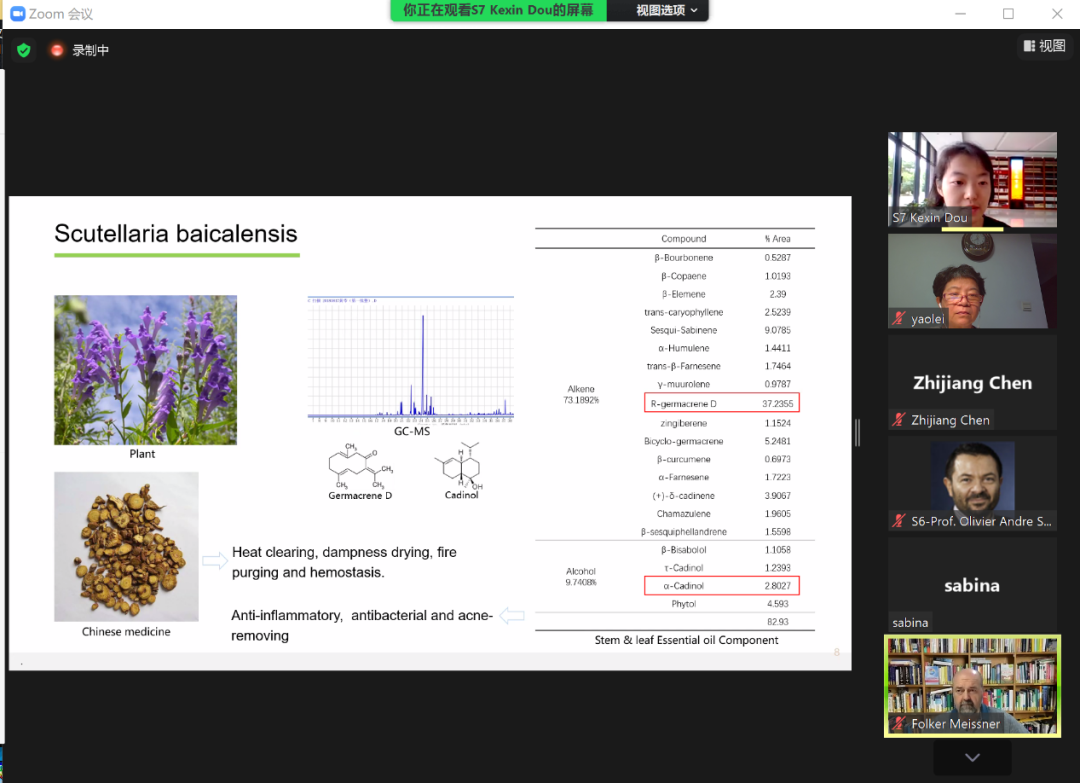Screen dimensions: 1080x783
Task: Click muted mic icon beside Zhijiang Chen name
Action: pos(899,419)
